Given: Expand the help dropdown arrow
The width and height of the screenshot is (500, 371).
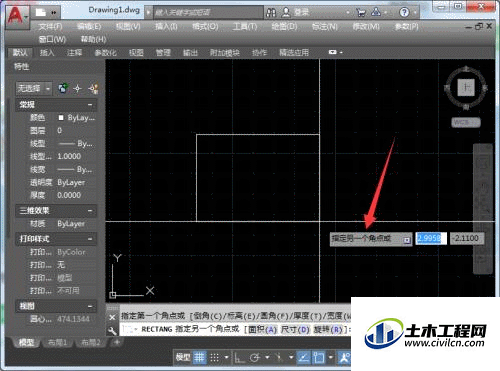Looking at the screenshot, I should pos(415,13).
